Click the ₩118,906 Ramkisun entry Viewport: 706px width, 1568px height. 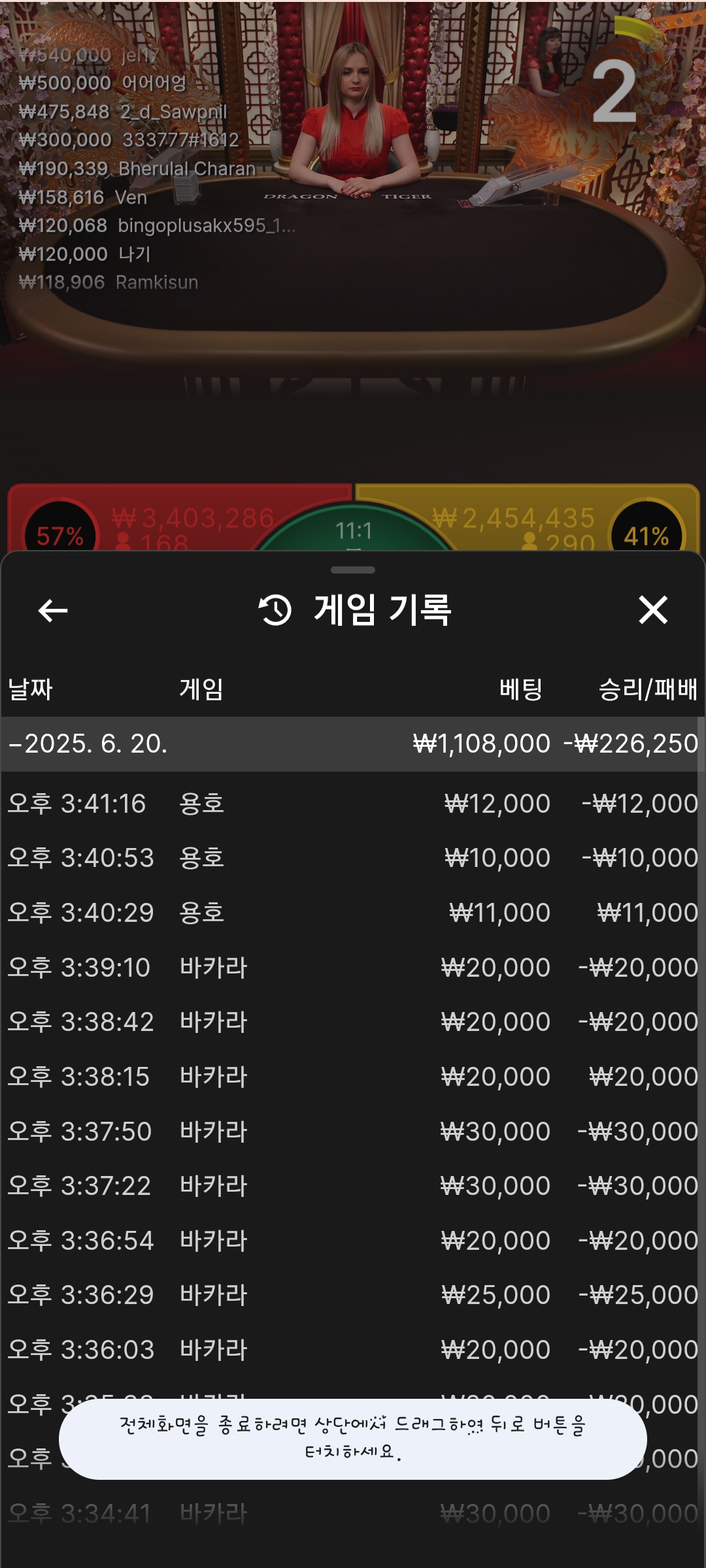(109, 282)
